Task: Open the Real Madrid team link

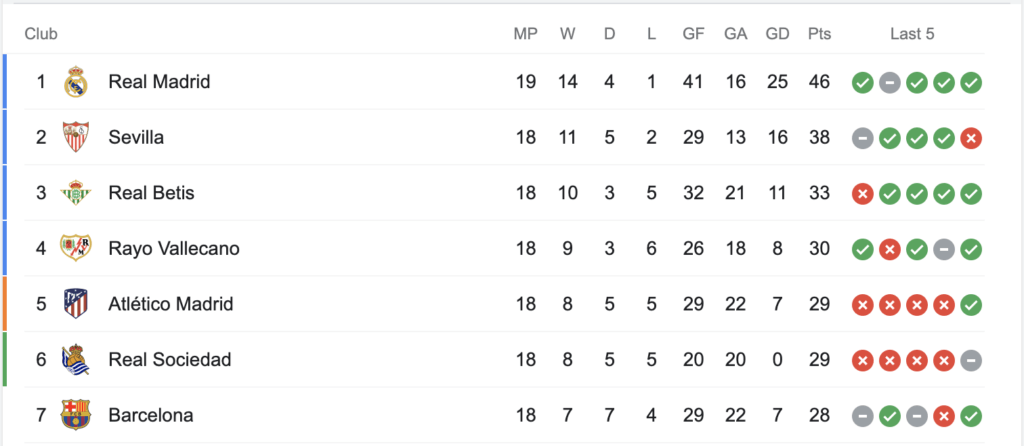Action: pos(159,82)
